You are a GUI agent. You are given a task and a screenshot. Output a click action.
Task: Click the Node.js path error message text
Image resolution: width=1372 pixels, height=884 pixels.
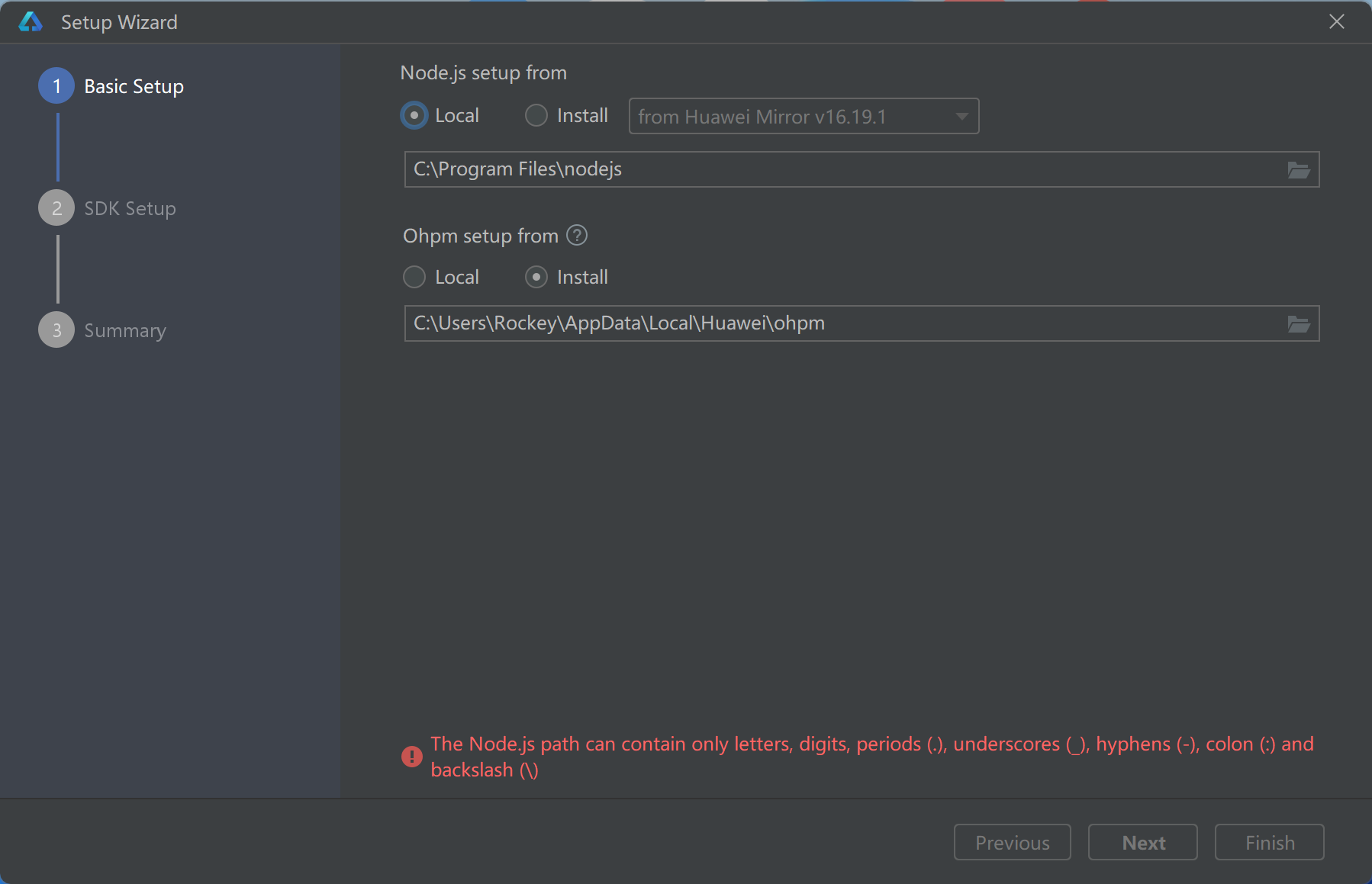point(872,757)
